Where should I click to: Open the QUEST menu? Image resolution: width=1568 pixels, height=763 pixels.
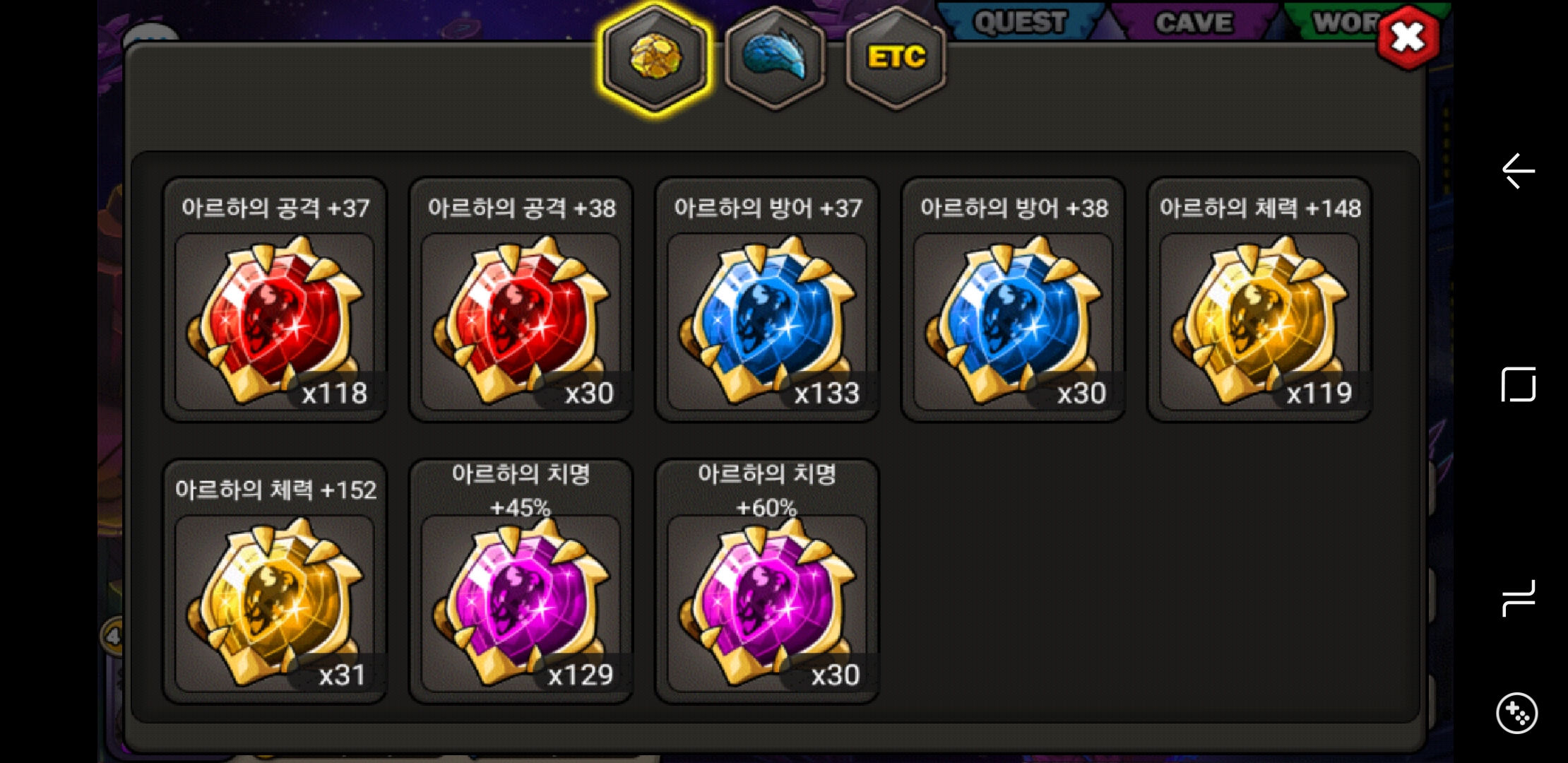(x=1021, y=22)
